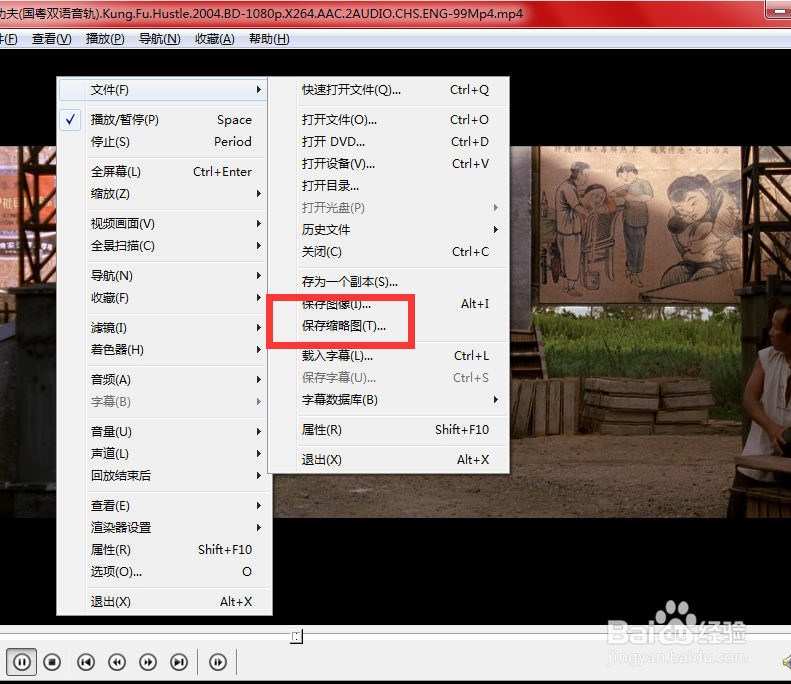Select 停止(S) in the context menu
The width and height of the screenshot is (791, 684).
click(163, 142)
